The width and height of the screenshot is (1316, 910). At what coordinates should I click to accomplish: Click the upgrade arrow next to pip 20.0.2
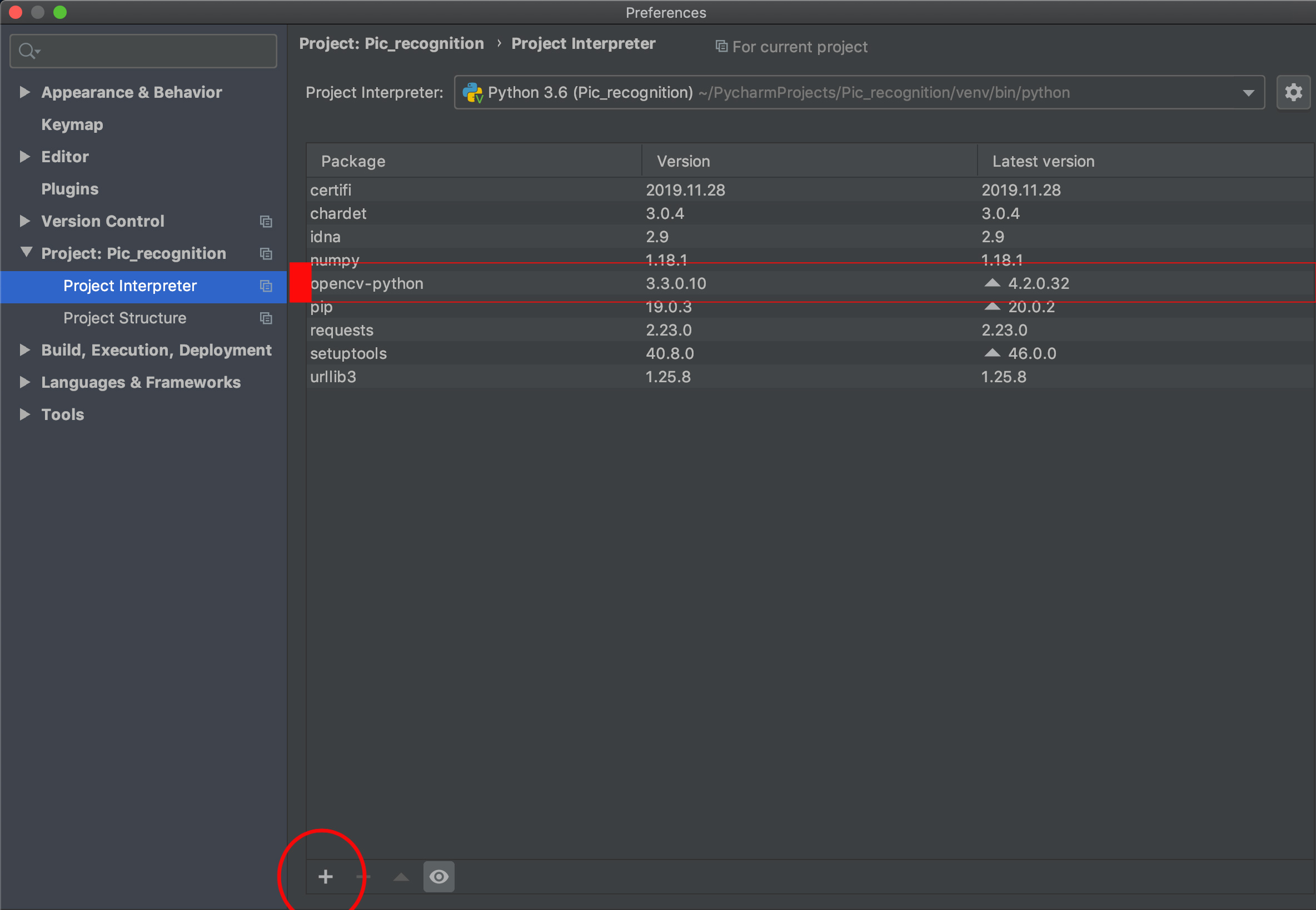(992, 307)
